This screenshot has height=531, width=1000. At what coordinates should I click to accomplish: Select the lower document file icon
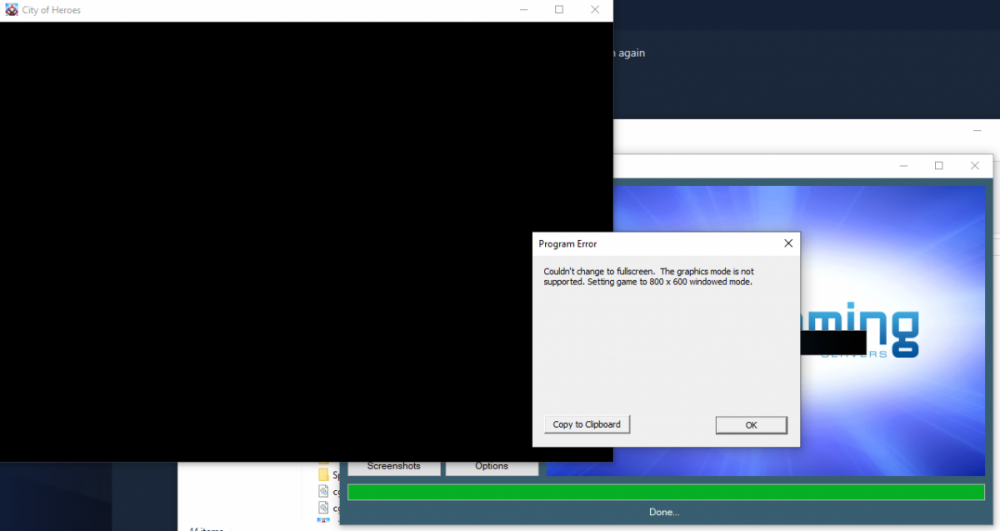click(324, 508)
